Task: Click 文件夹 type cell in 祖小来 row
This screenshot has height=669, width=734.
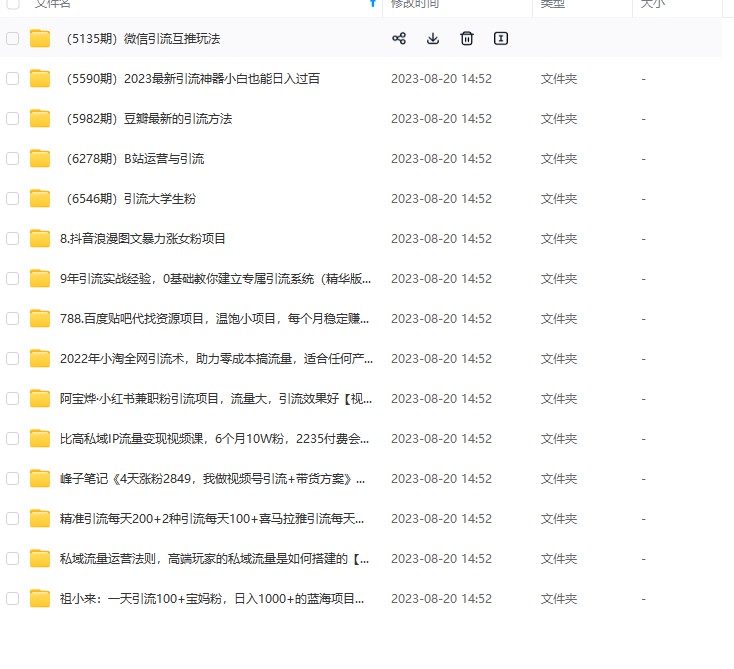Action: (559, 599)
